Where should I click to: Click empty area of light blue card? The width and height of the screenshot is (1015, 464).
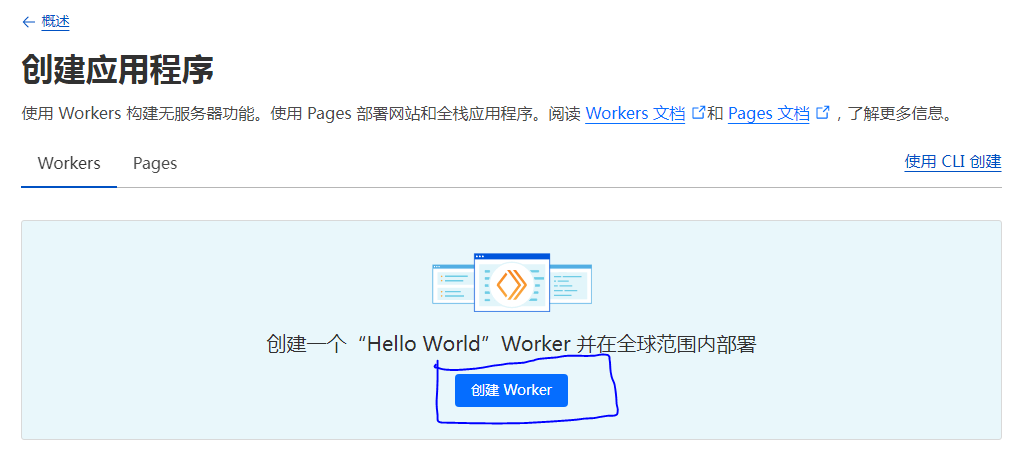[x=200, y=300]
